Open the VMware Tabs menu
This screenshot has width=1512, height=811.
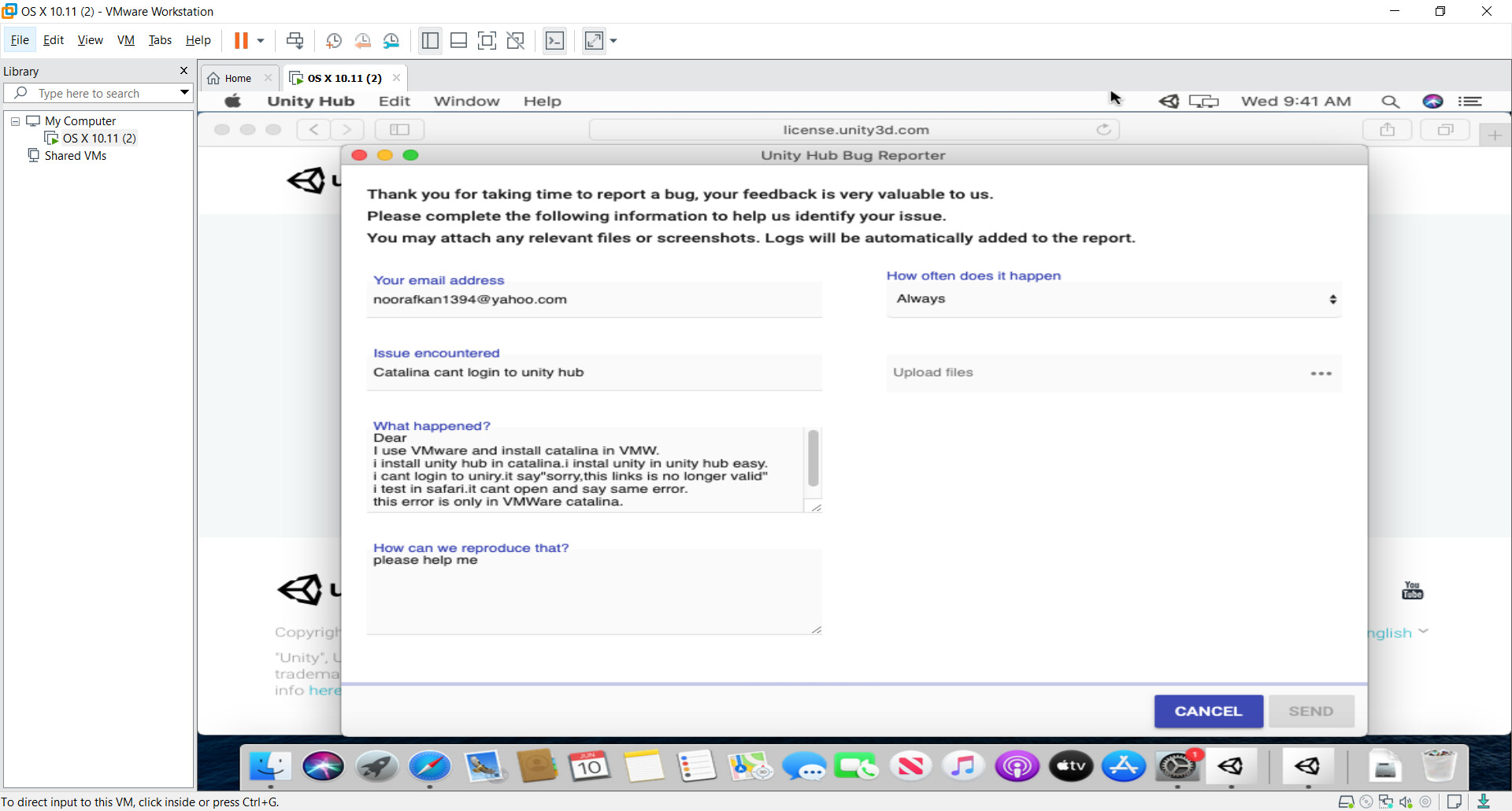point(160,40)
